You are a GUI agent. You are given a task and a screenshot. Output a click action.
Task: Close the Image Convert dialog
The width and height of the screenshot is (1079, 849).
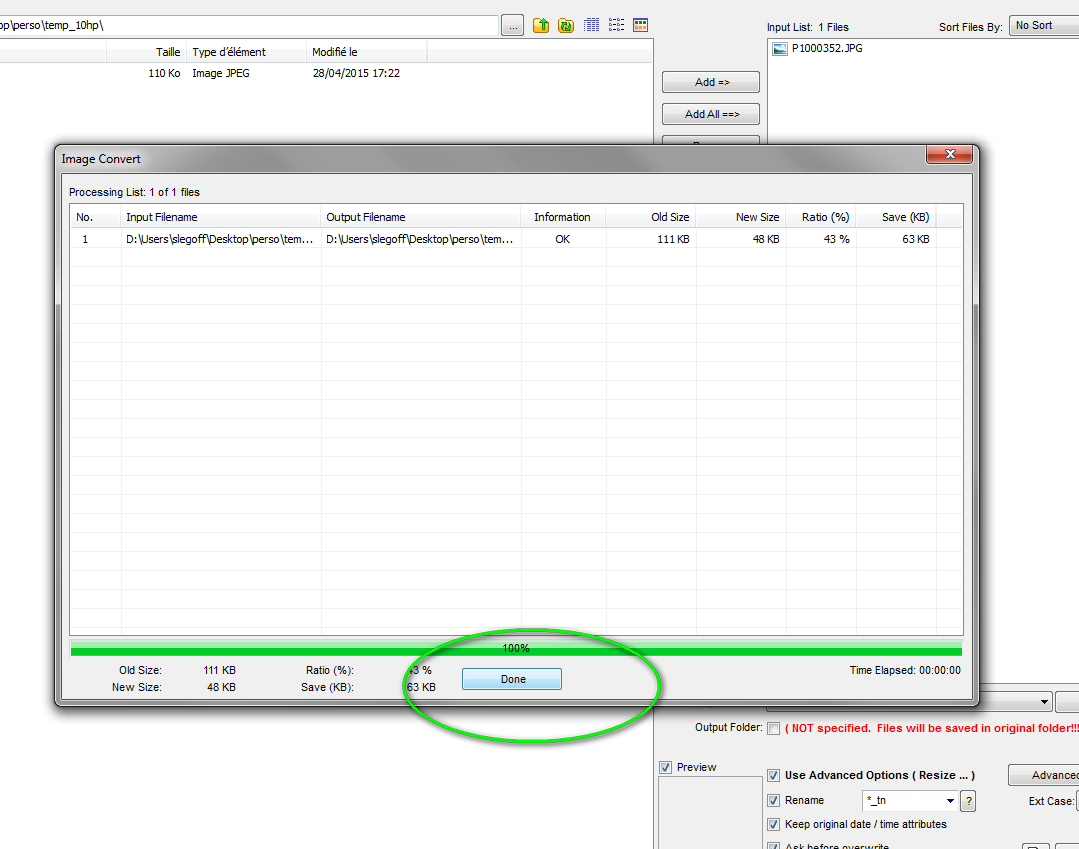pos(948,156)
